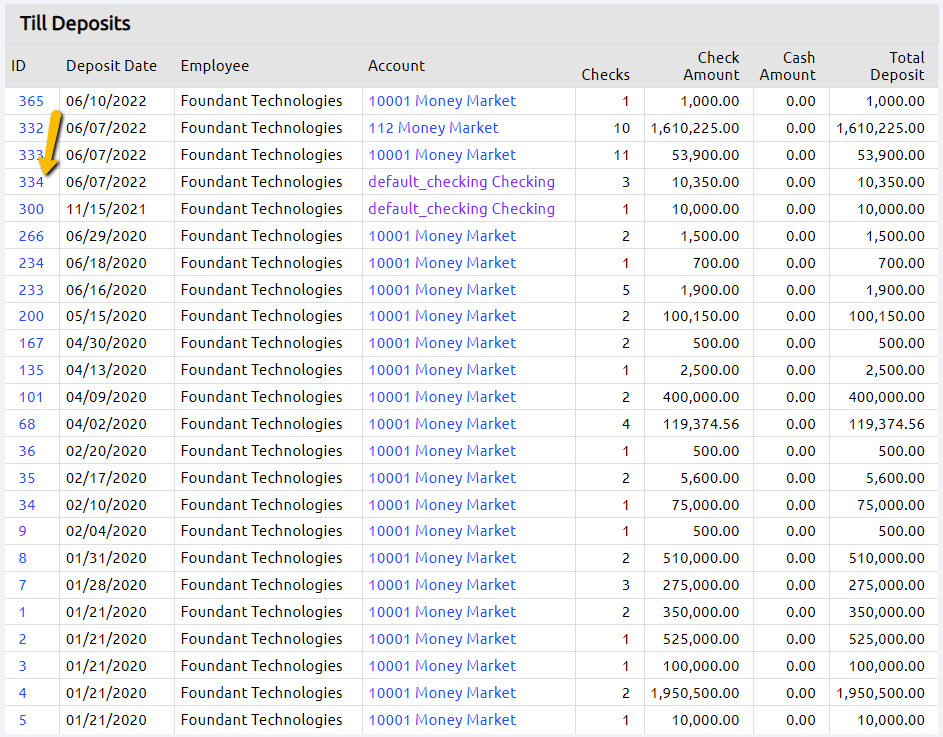The image size is (943, 737).
Task: Open till deposit ID 266
Action: pos(31,236)
